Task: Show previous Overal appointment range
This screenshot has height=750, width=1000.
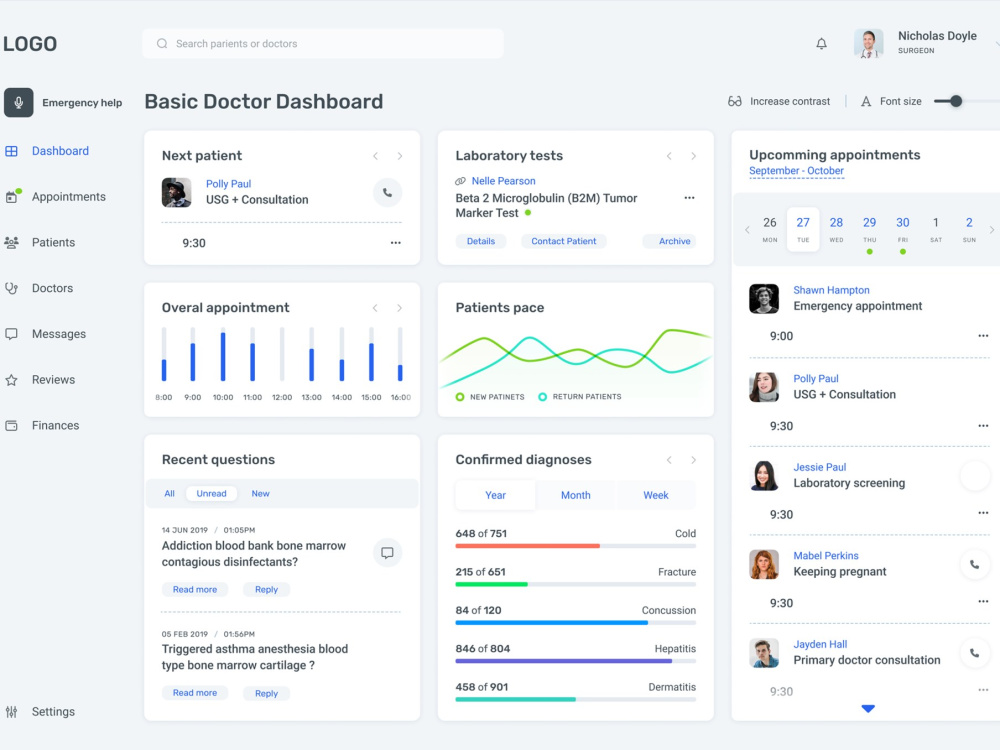Action: click(x=375, y=308)
